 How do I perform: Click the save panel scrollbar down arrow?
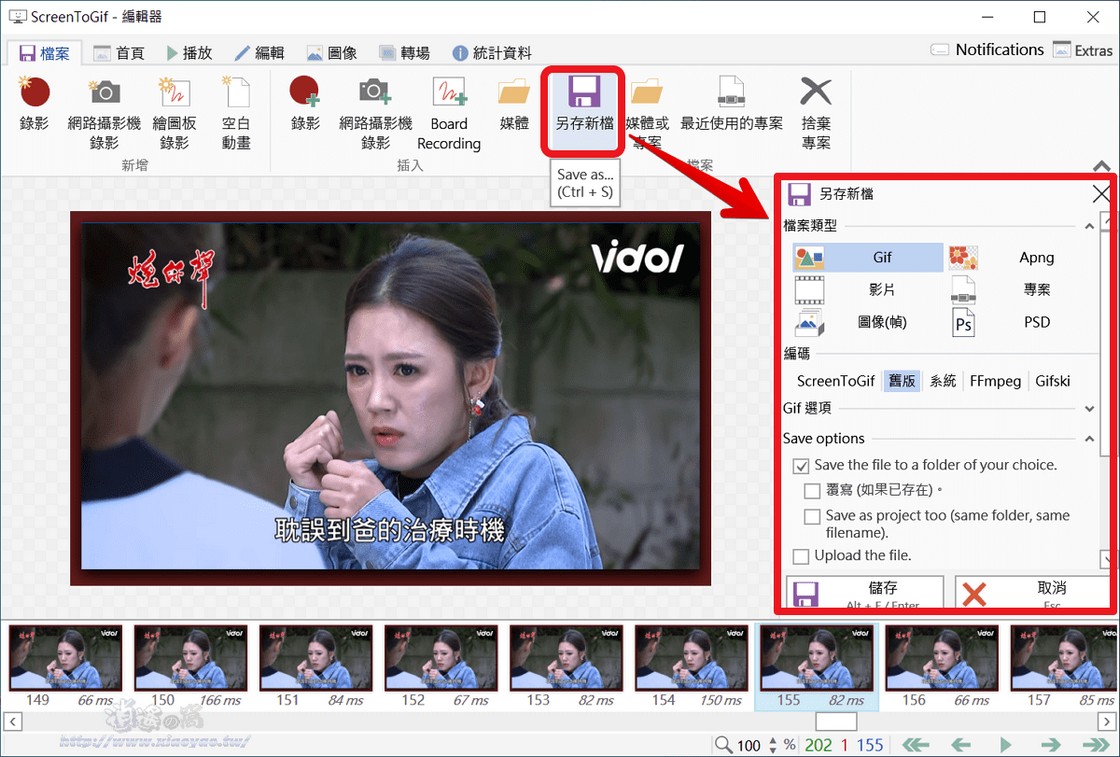click(x=1106, y=558)
